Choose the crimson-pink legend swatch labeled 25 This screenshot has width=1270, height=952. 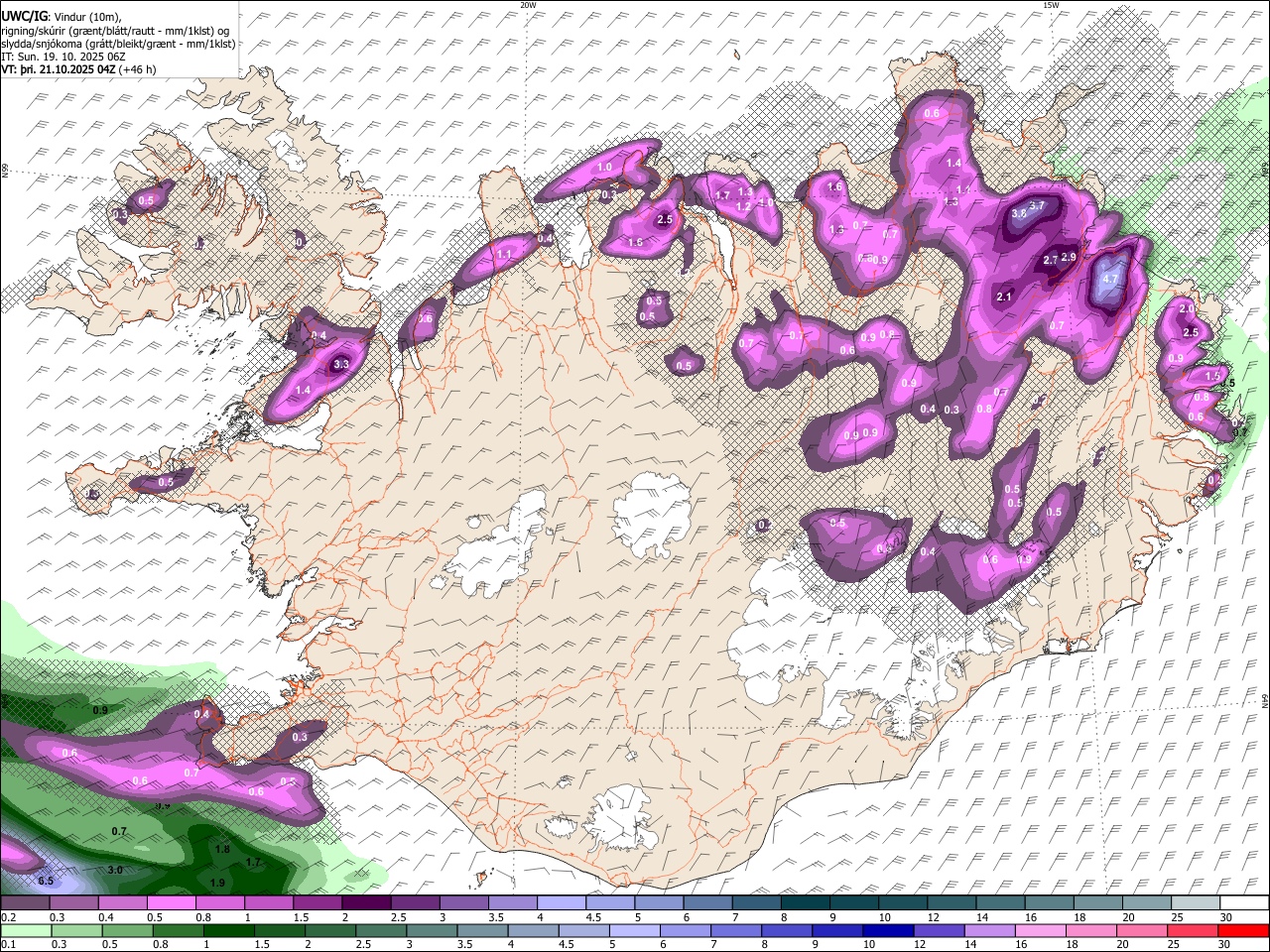(1194, 931)
